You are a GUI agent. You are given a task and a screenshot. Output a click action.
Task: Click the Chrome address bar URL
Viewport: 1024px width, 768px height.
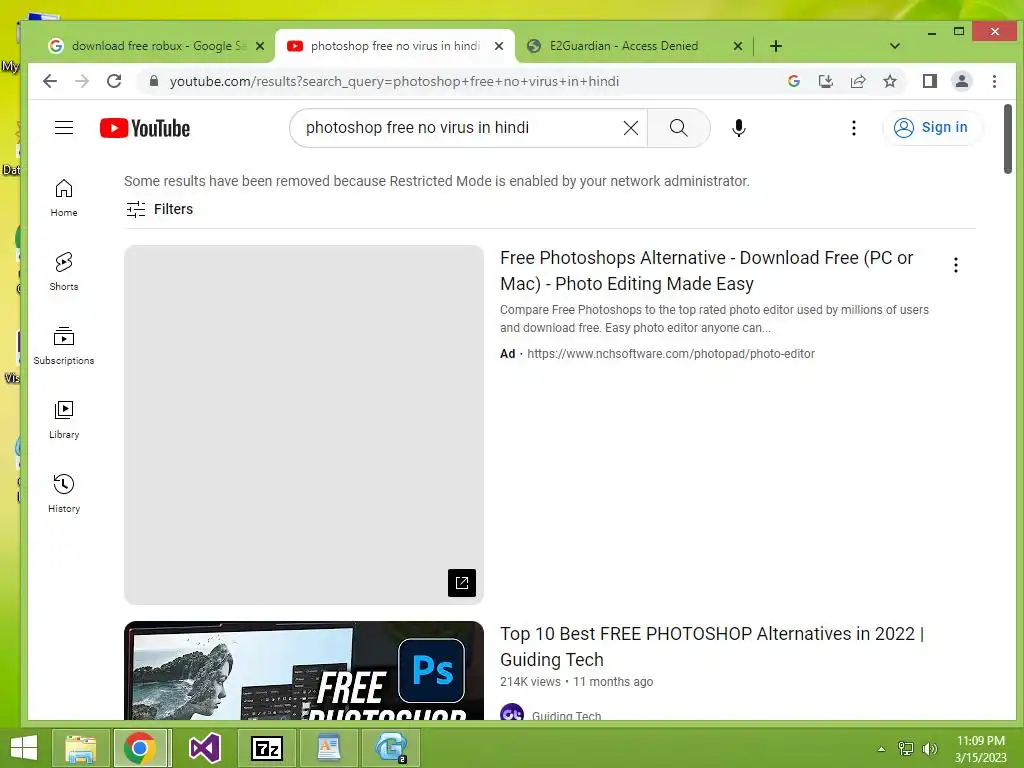tap(394, 81)
